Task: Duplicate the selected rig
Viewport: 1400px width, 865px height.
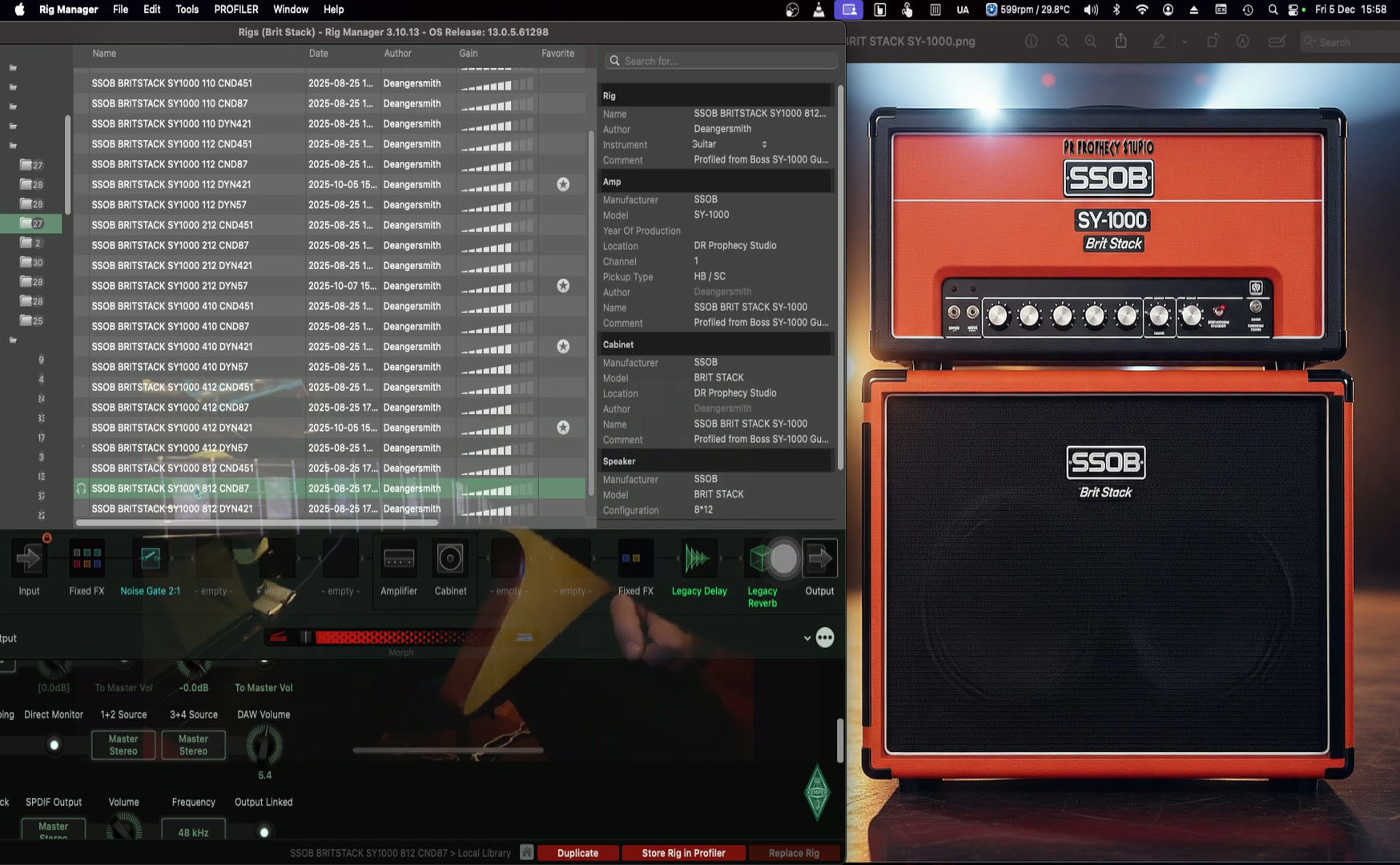Action: coord(577,852)
